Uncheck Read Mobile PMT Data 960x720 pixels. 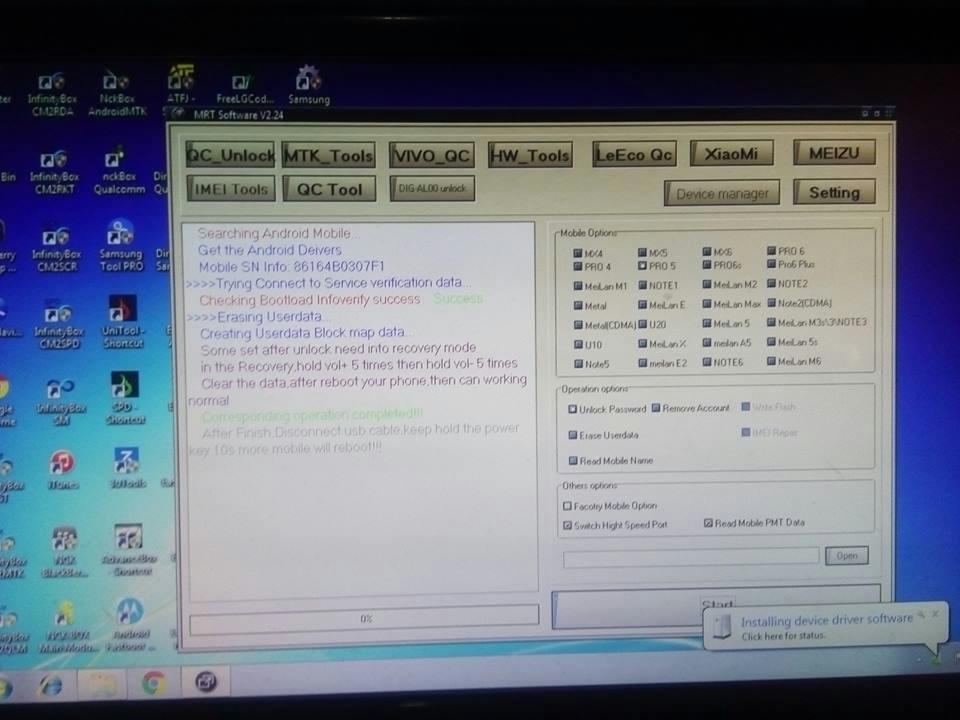pyautogui.click(x=707, y=522)
